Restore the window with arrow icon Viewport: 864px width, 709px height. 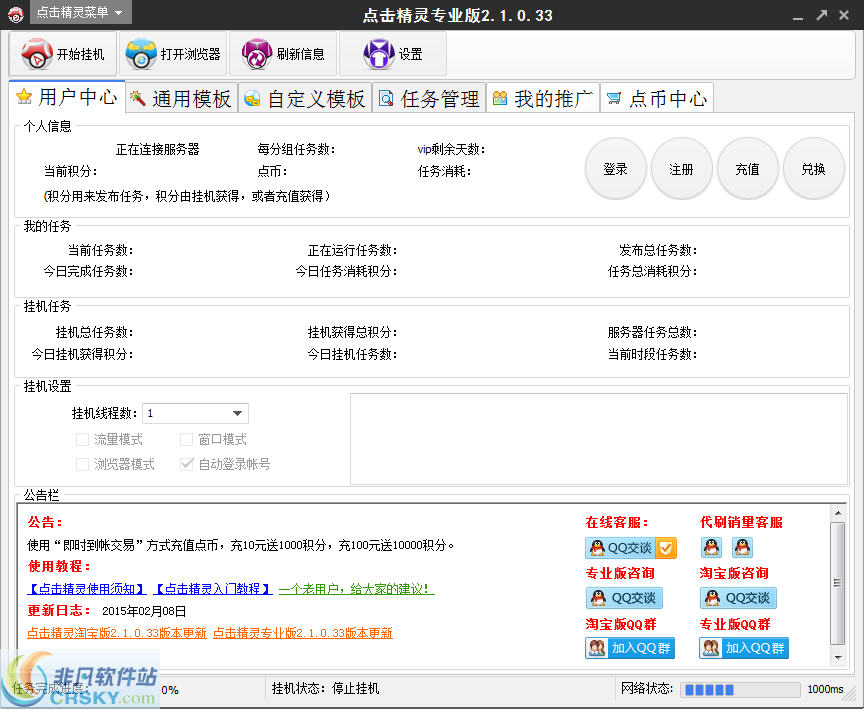tap(822, 15)
